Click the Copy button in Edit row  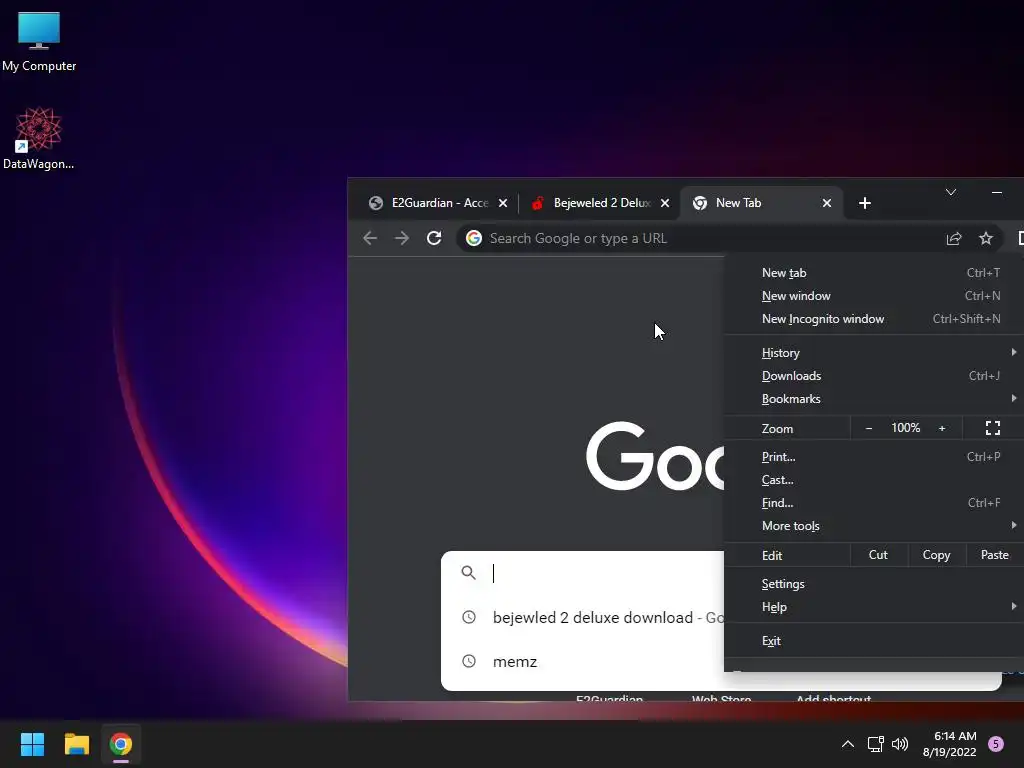coord(936,555)
